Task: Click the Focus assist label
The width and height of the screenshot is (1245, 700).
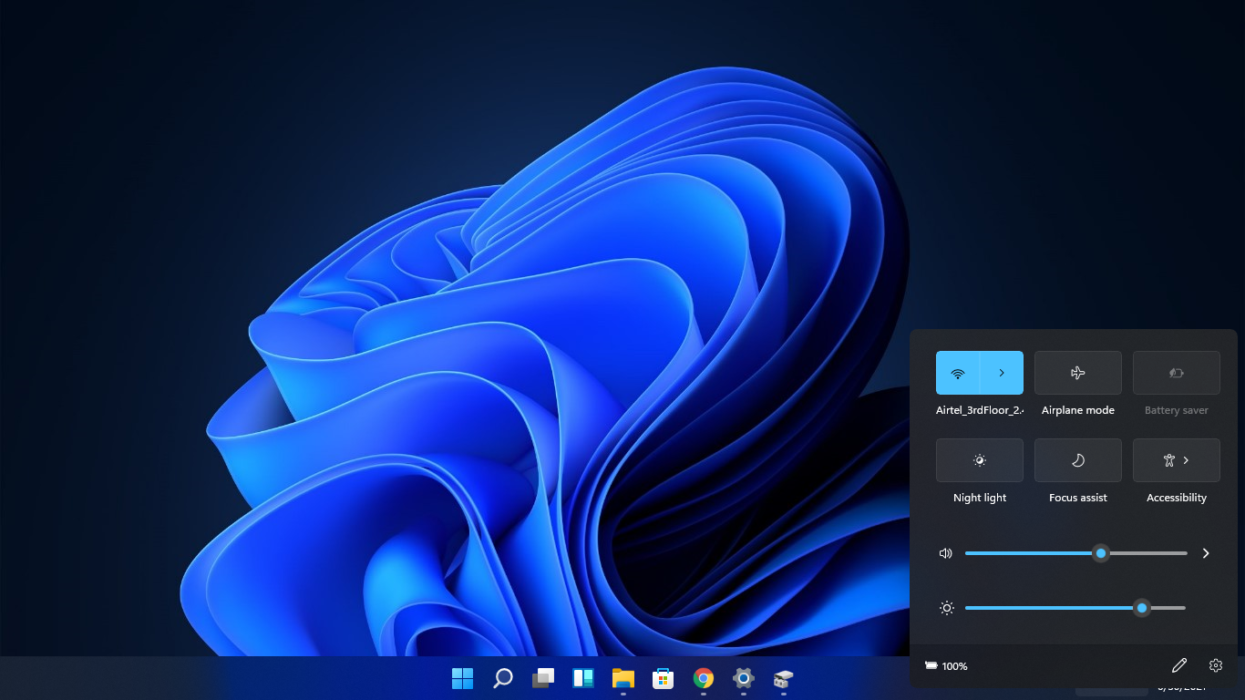Action: 1078,498
